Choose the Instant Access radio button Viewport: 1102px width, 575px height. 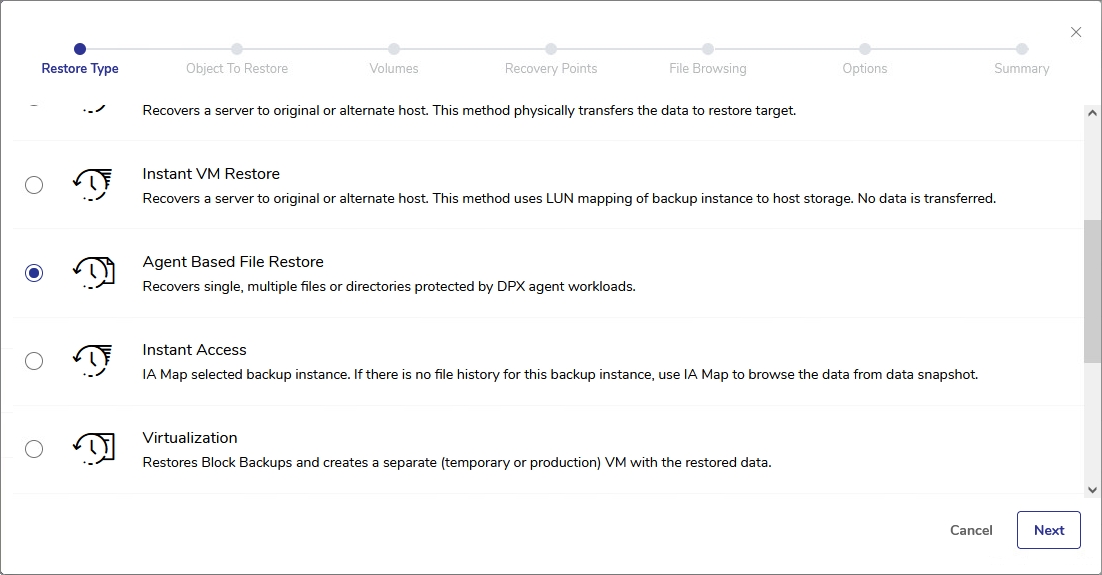34,361
